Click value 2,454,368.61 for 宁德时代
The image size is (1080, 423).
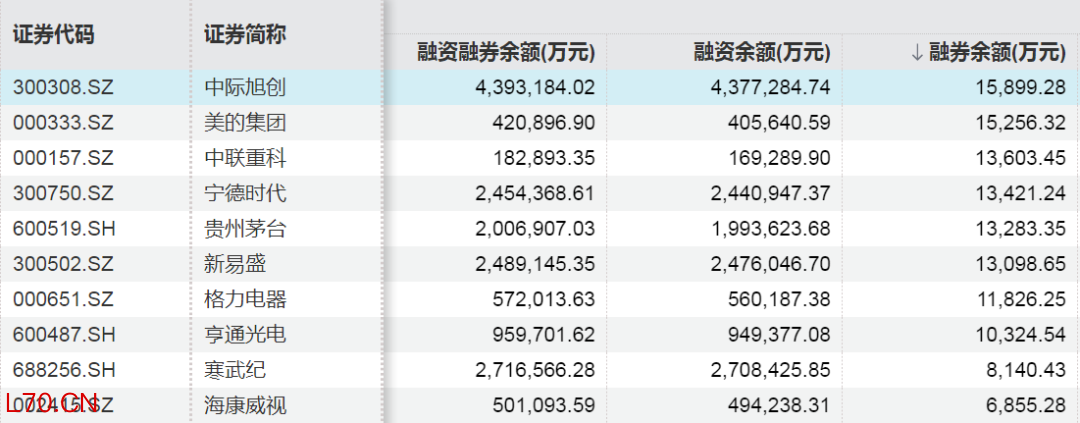pos(534,194)
